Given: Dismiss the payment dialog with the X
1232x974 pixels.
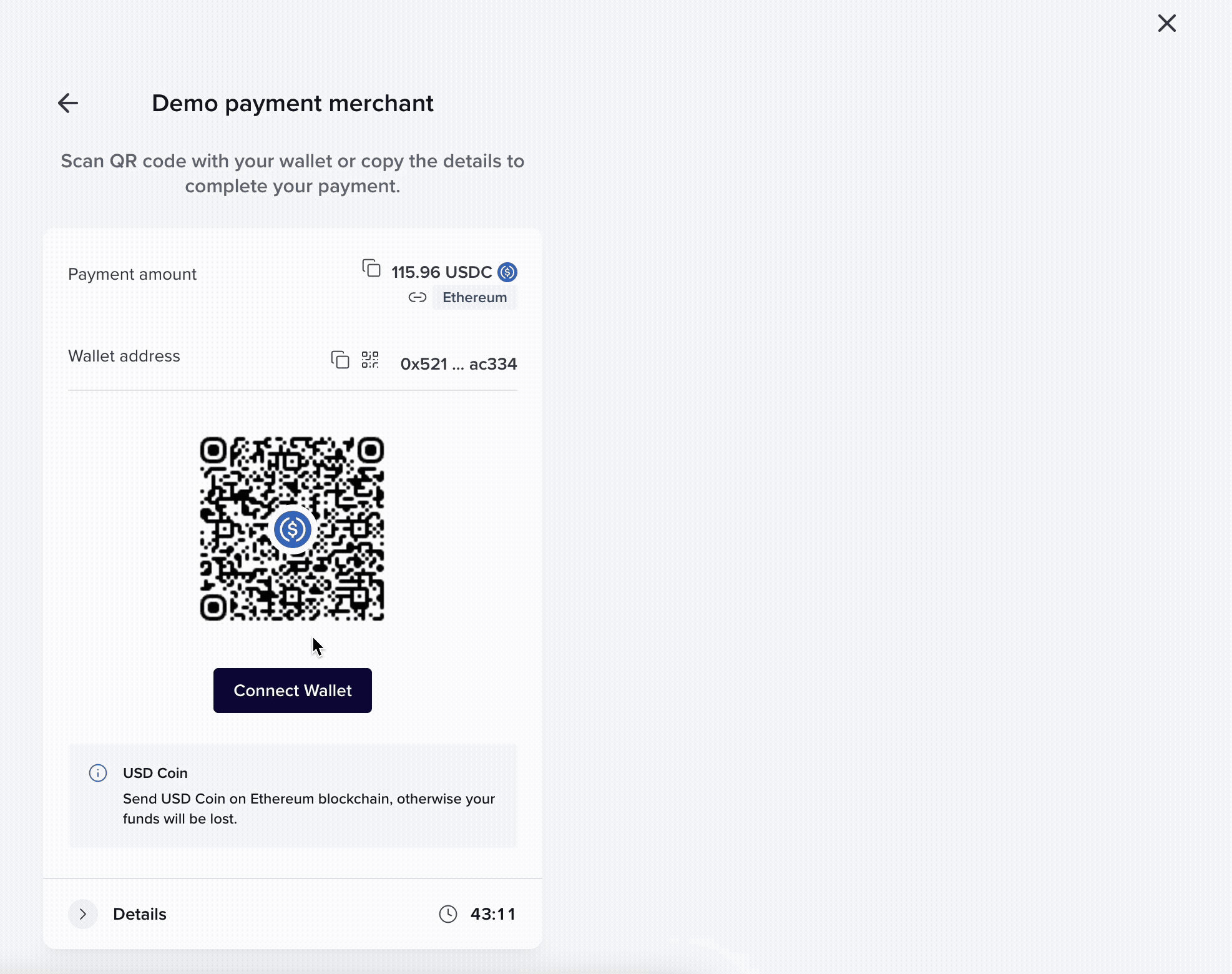Looking at the screenshot, I should (1166, 23).
